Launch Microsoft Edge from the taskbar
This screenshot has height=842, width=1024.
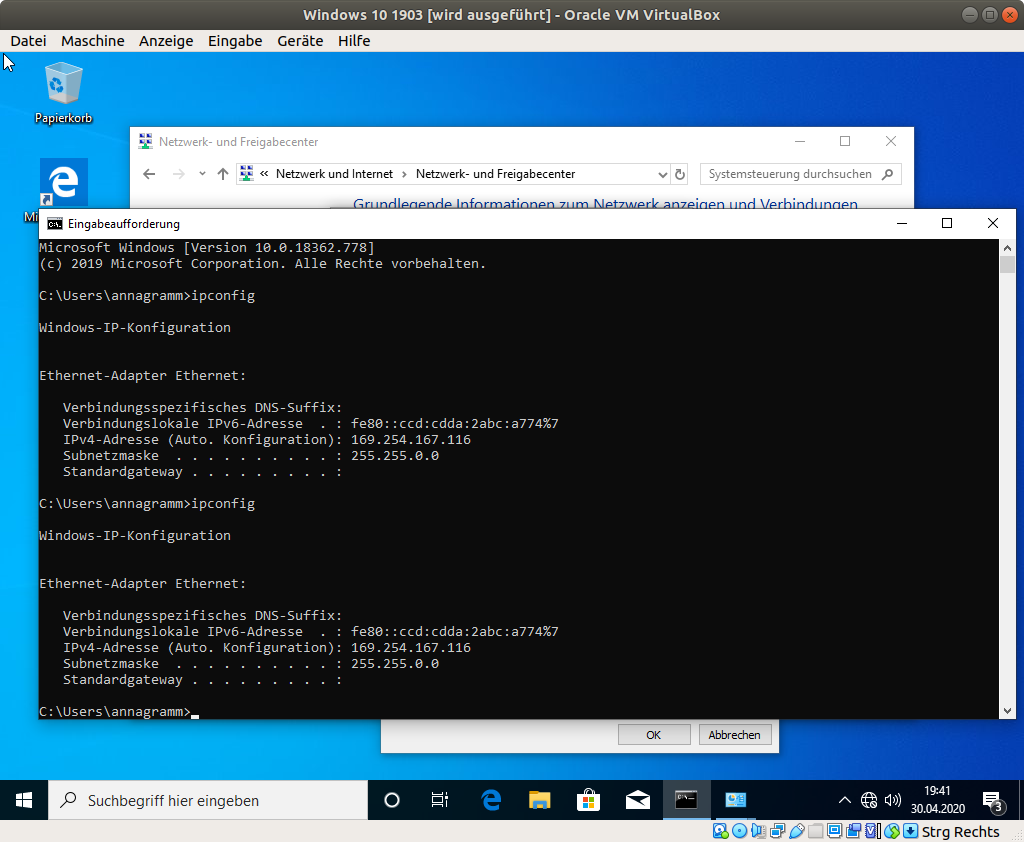[x=490, y=800]
